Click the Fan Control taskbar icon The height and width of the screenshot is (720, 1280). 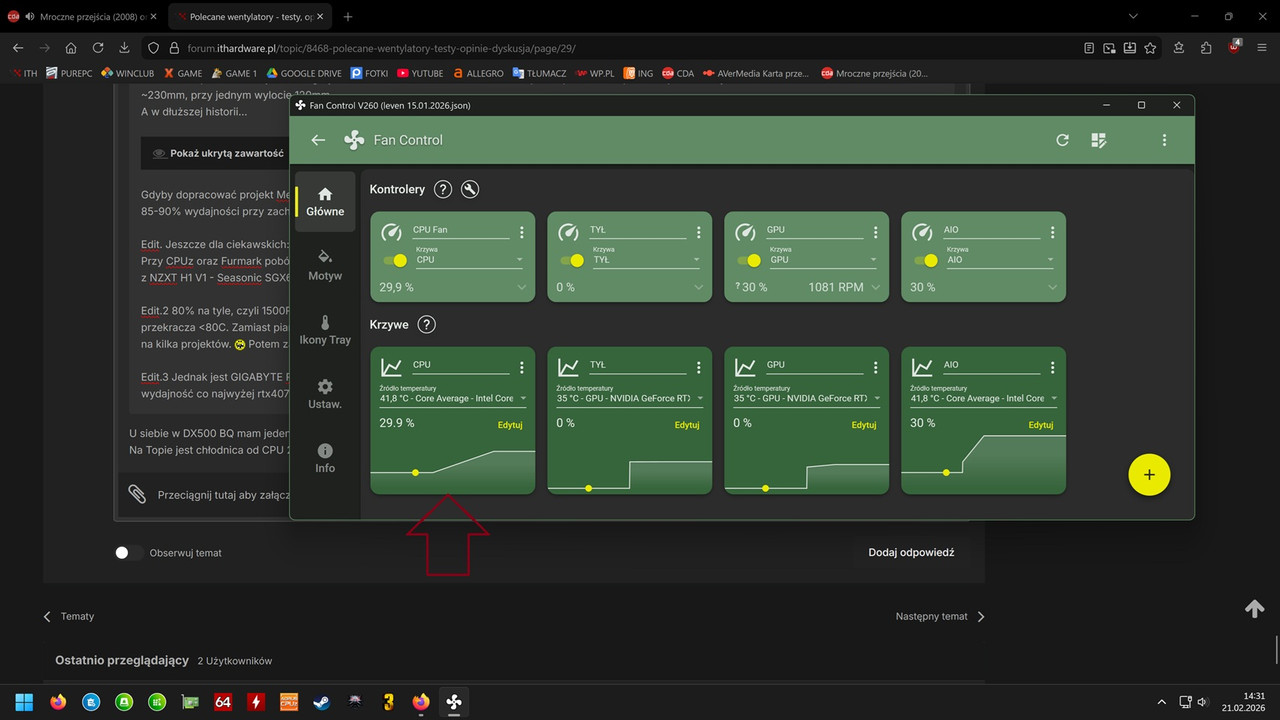pos(454,702)
